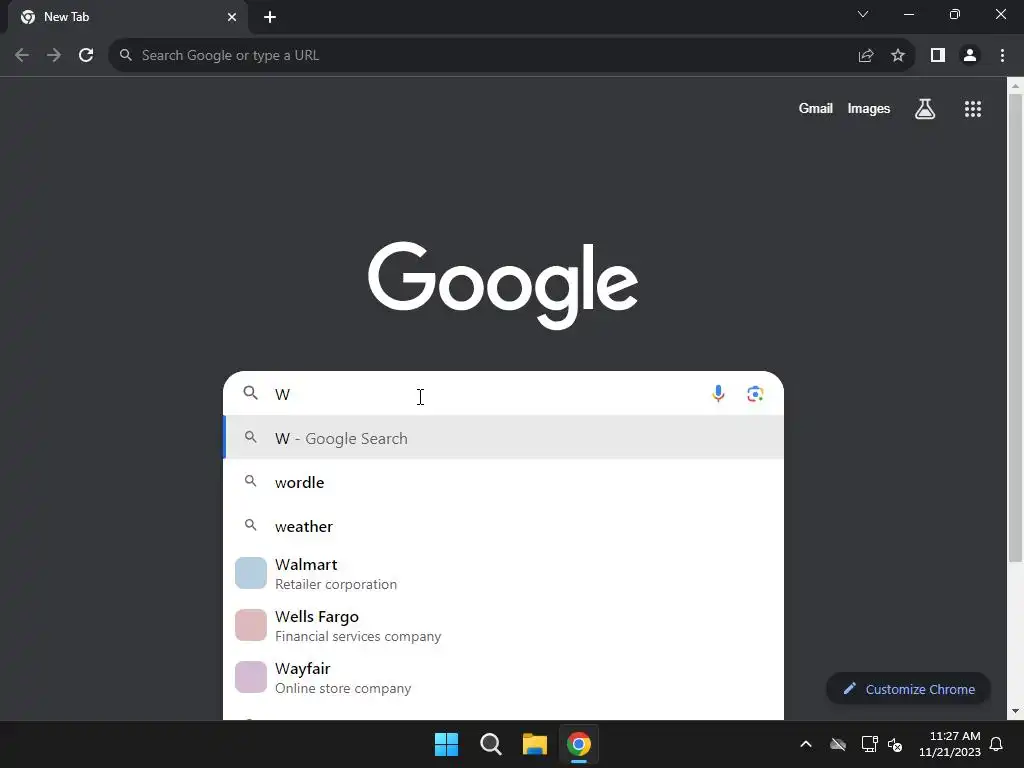Open the Images link
This screenshot has height=768, width=1024.
point(869,108)
